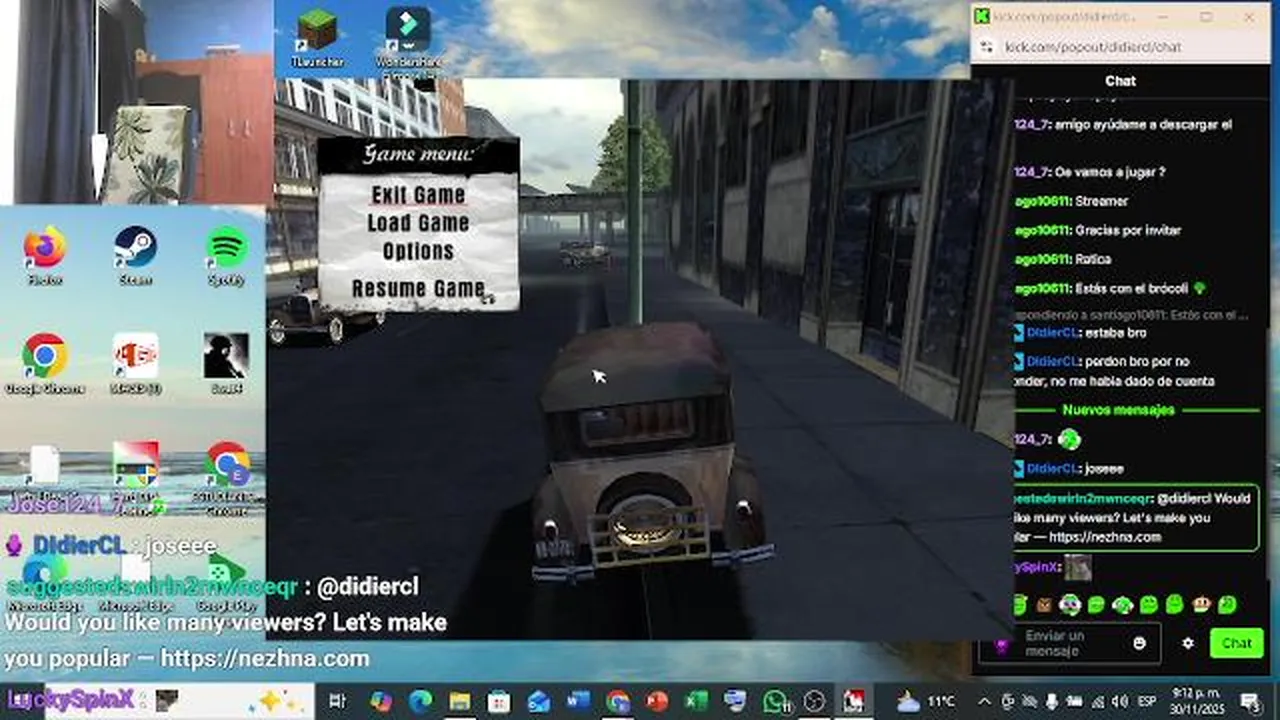Click the green Chat send button
The image size is (1280, 720).
[1236, 643]
